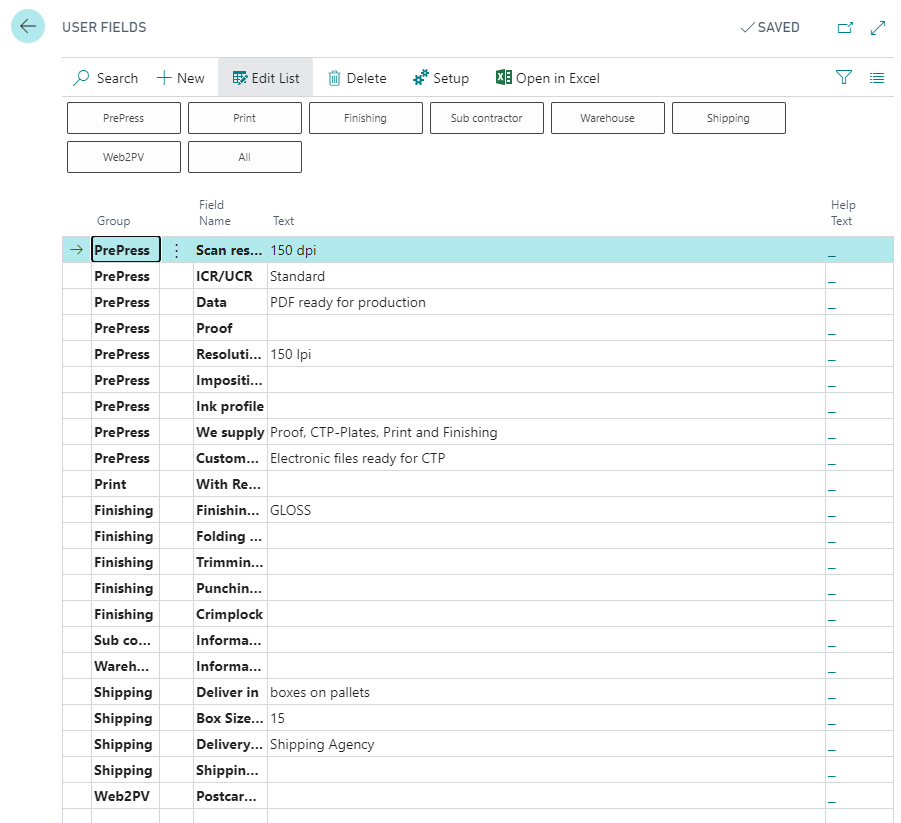This screenshot has height=823, width=901.
Task: Select the Wareh... group cell
Action: pyautogui.click(x=125, y=666)
